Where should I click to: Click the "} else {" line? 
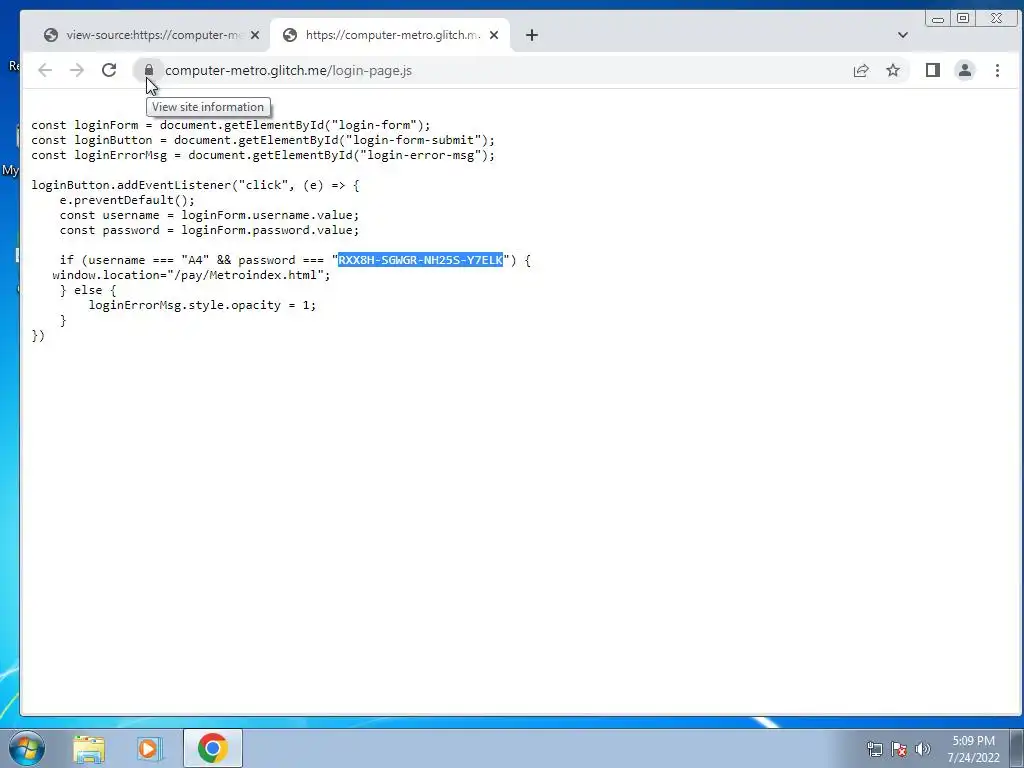[x=88, y=290]
